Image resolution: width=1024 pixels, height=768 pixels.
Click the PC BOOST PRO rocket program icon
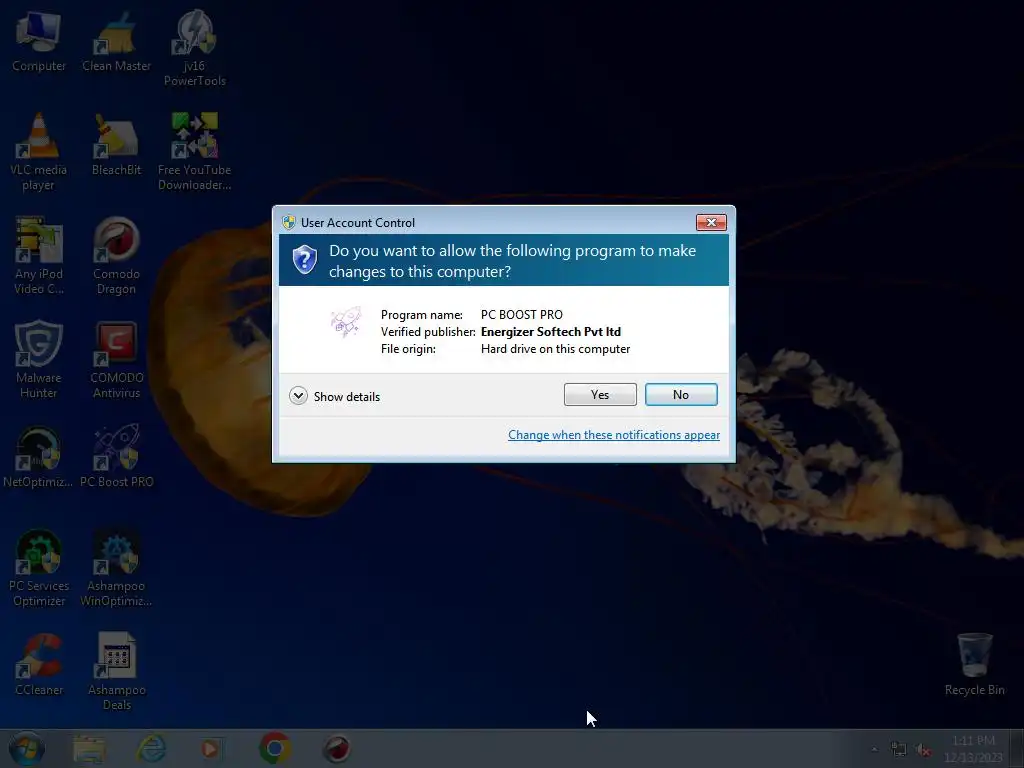tap(345, 322)
